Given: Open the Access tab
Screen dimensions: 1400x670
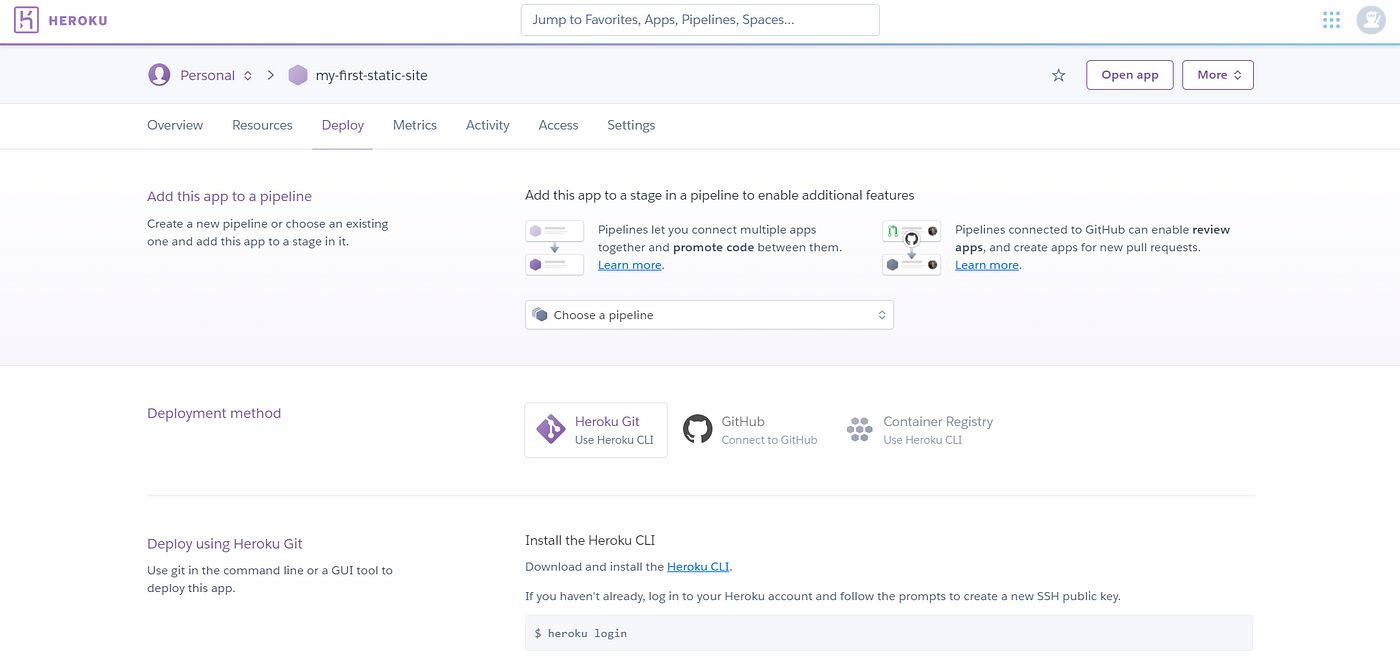Looking at the screenshot, I should (x=558, y=125).
